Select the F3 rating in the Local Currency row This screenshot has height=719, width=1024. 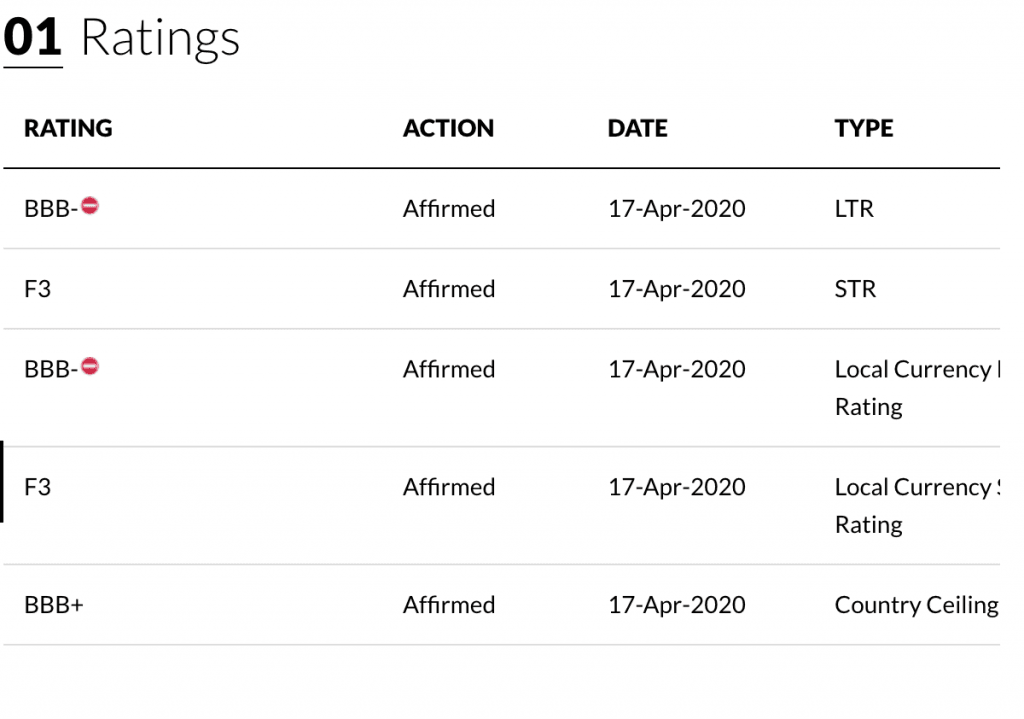point(37,487)
